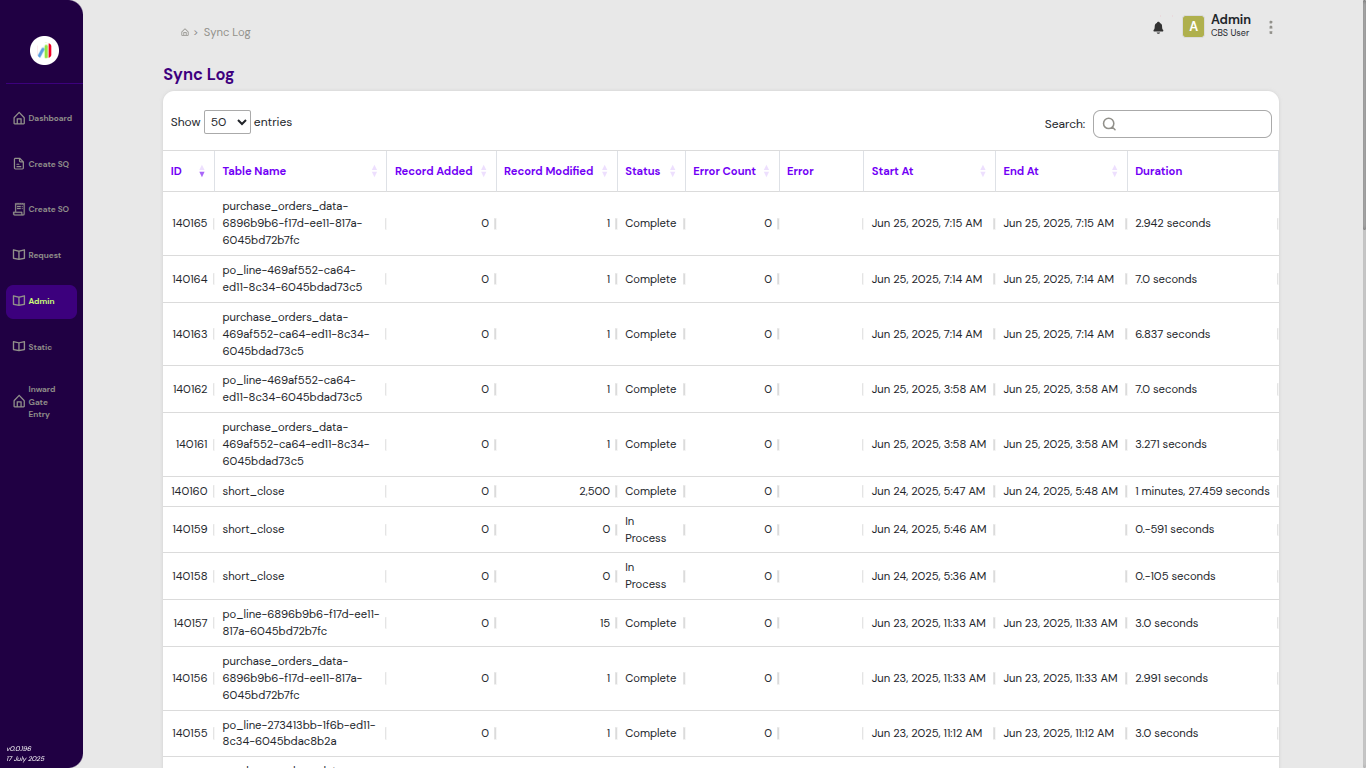
Task: Click the Create SQ document icon
Action: point(19,164)
